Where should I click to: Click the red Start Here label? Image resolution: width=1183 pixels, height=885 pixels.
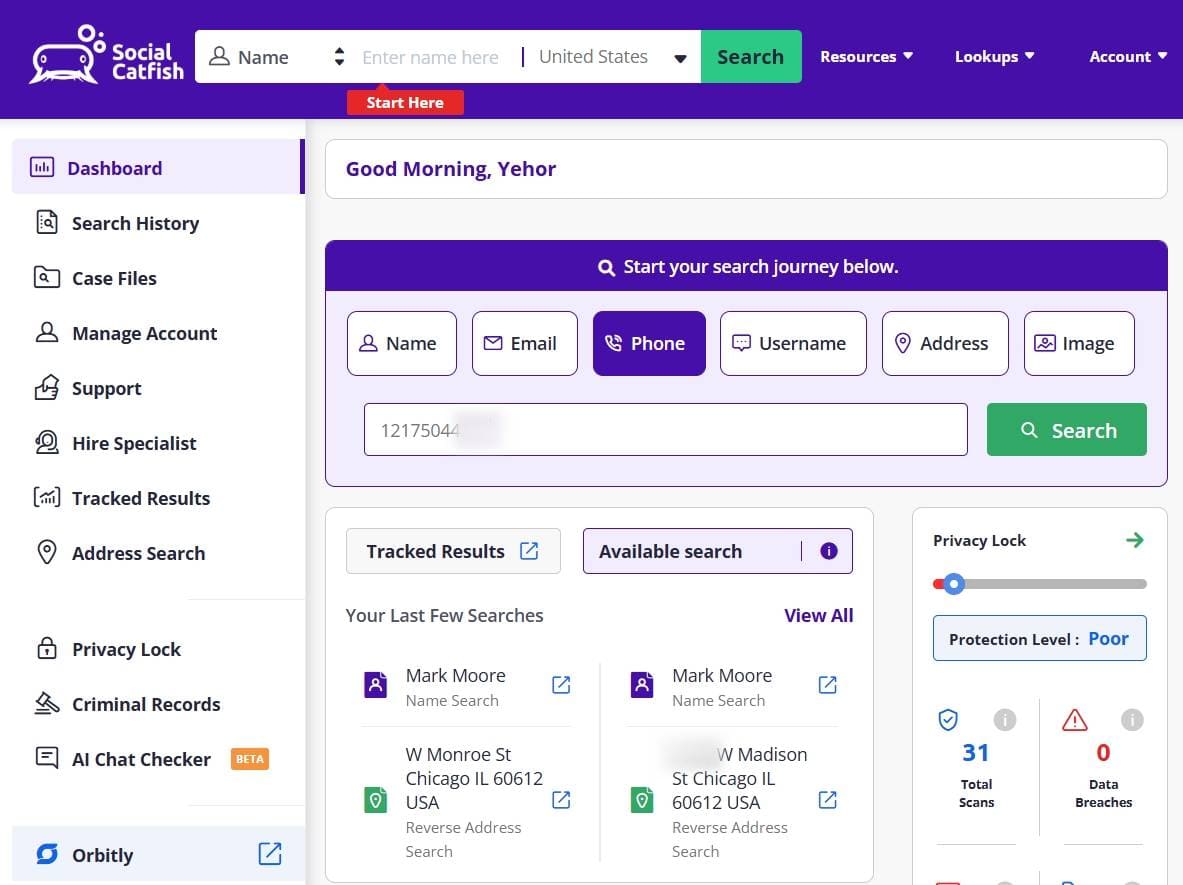[405, 103]
